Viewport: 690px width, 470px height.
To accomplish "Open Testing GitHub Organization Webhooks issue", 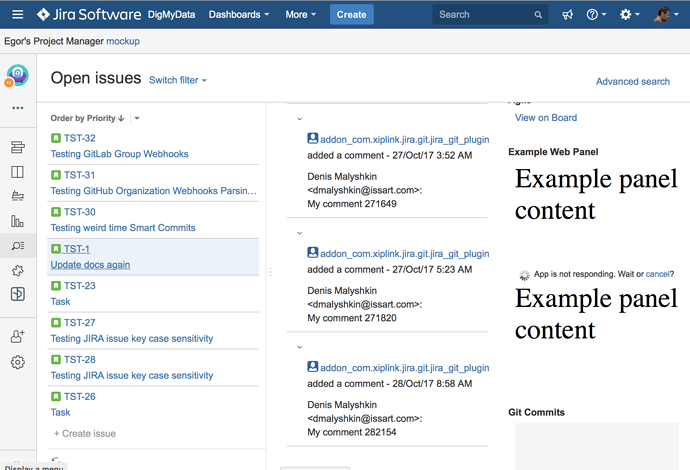I will click(153, 191).
